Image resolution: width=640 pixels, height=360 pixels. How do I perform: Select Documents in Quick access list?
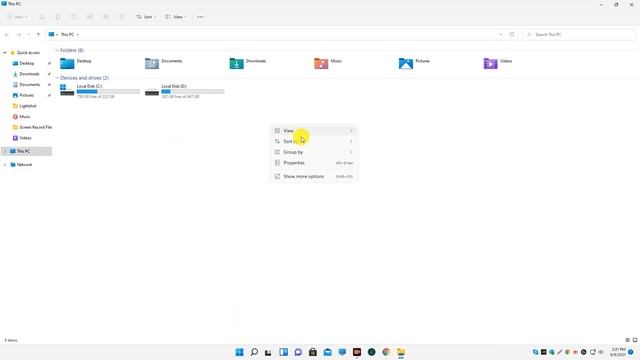point(29,84)
